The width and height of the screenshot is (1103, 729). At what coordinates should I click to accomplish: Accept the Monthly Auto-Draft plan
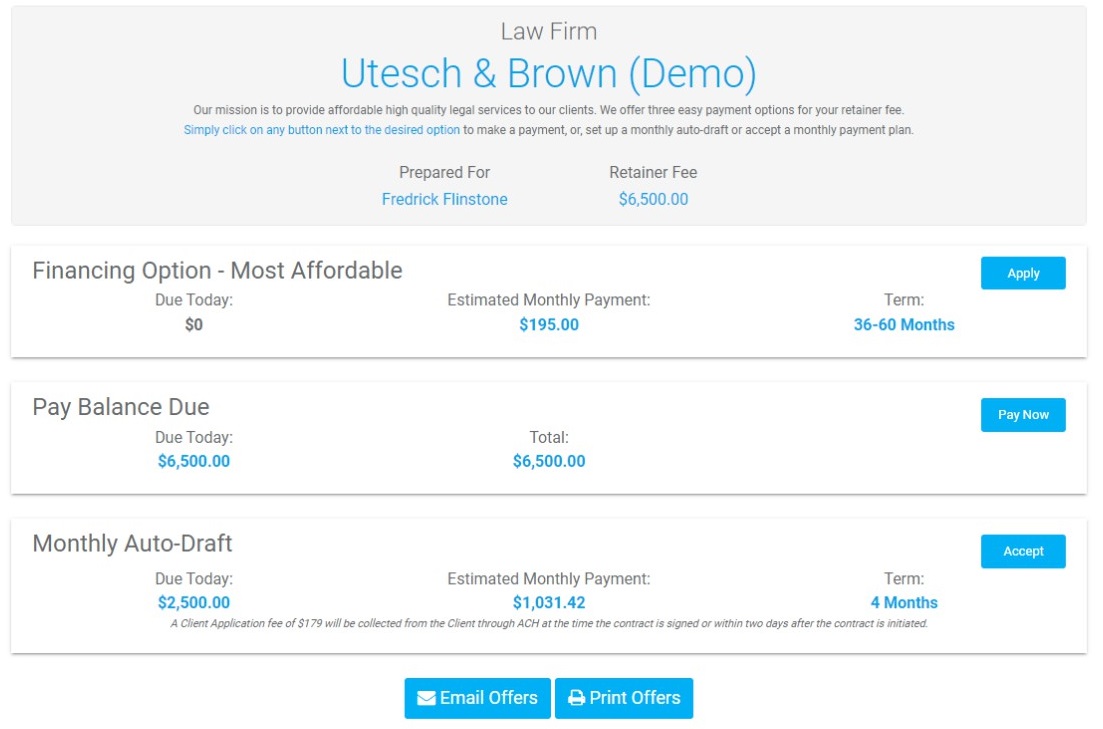(1023, 551)
